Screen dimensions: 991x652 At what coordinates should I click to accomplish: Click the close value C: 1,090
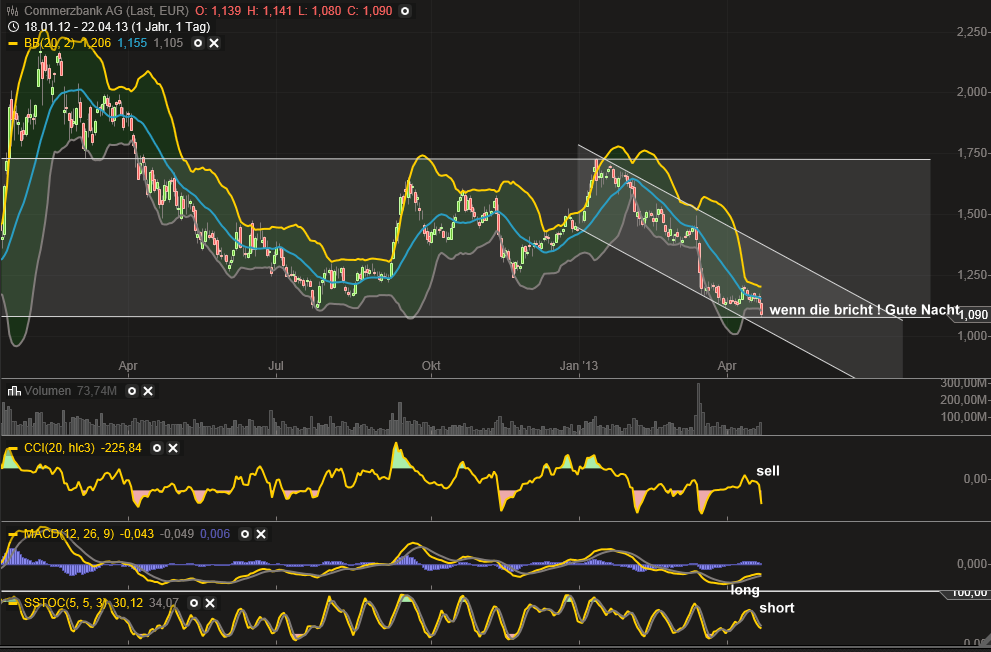coord(370,11)
